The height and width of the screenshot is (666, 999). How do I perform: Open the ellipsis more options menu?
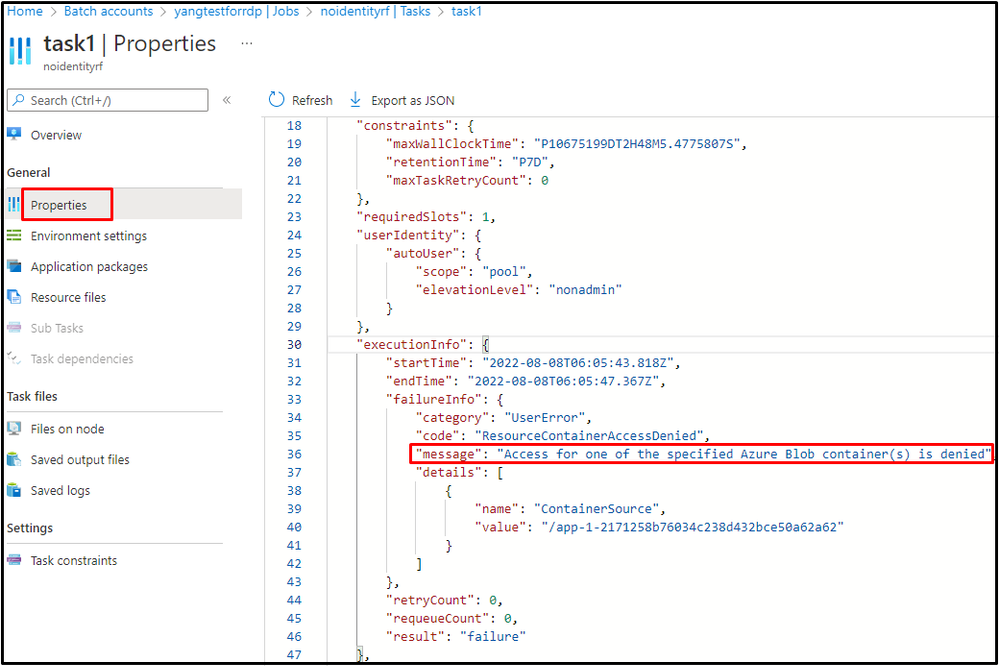pos(247,43)
